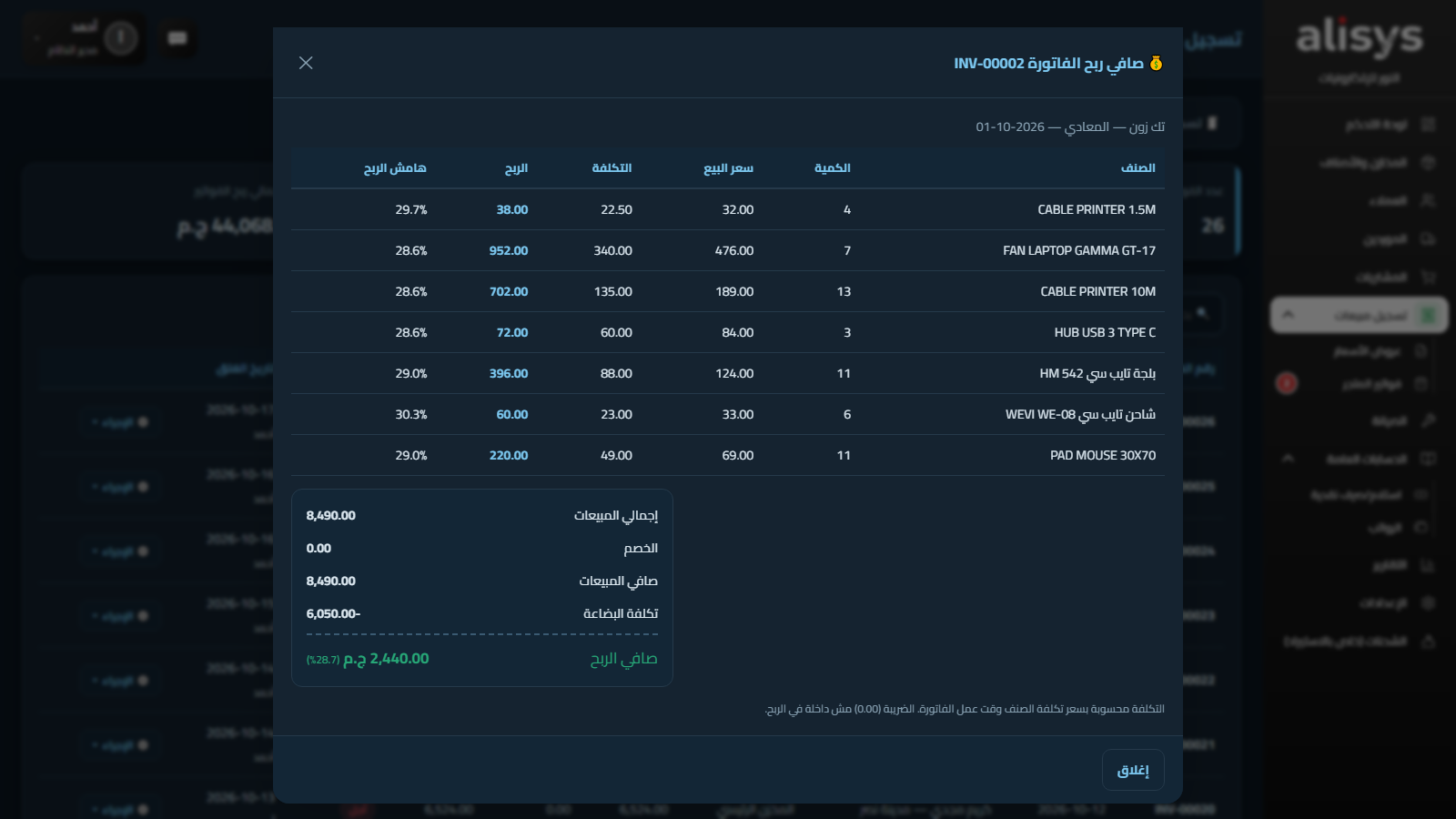This screenshot has width=1456, height=819.
Task: Click the الكمية column header
Action: [832, 167]
